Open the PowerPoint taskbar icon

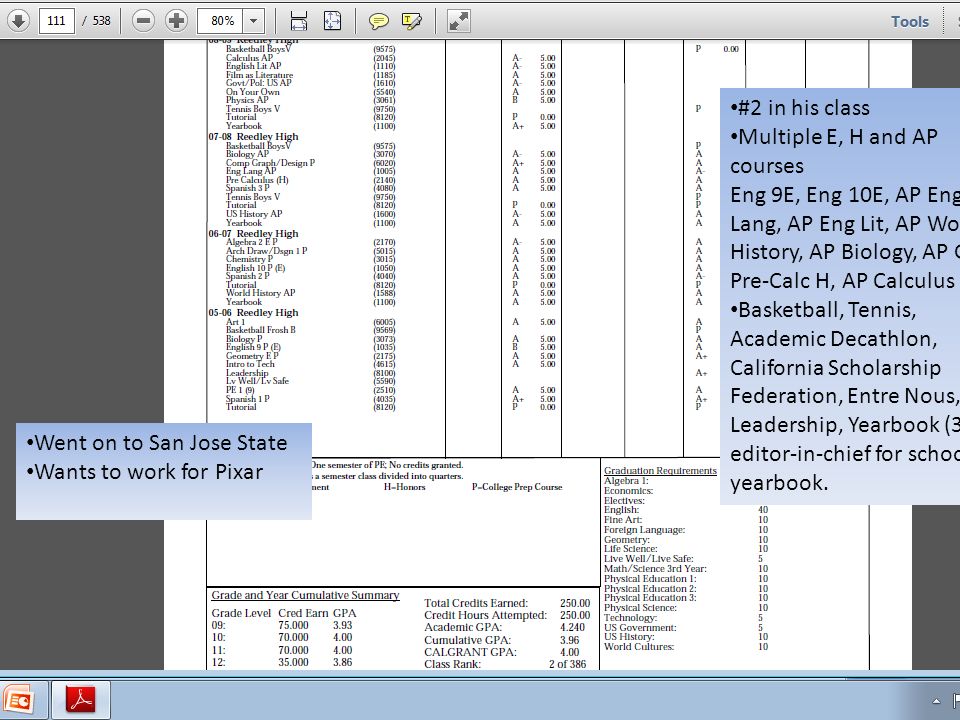(20, 700)
